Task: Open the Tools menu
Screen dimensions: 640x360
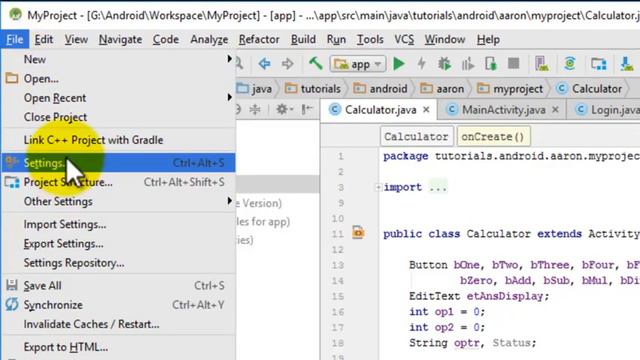Action: 370,40
